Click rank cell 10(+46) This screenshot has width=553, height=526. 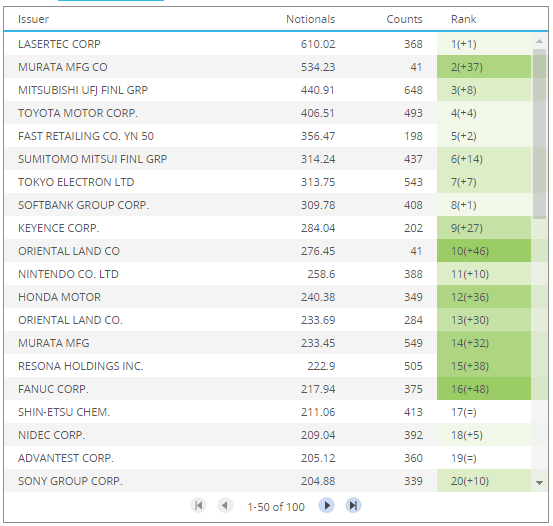[484, 251]
